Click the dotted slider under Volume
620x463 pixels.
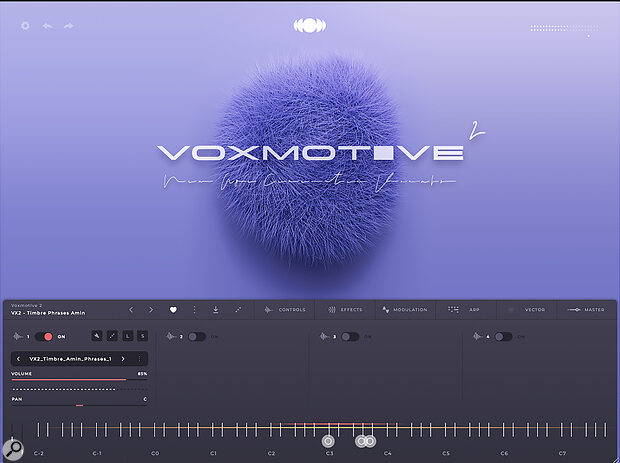(x=79, y=389)
